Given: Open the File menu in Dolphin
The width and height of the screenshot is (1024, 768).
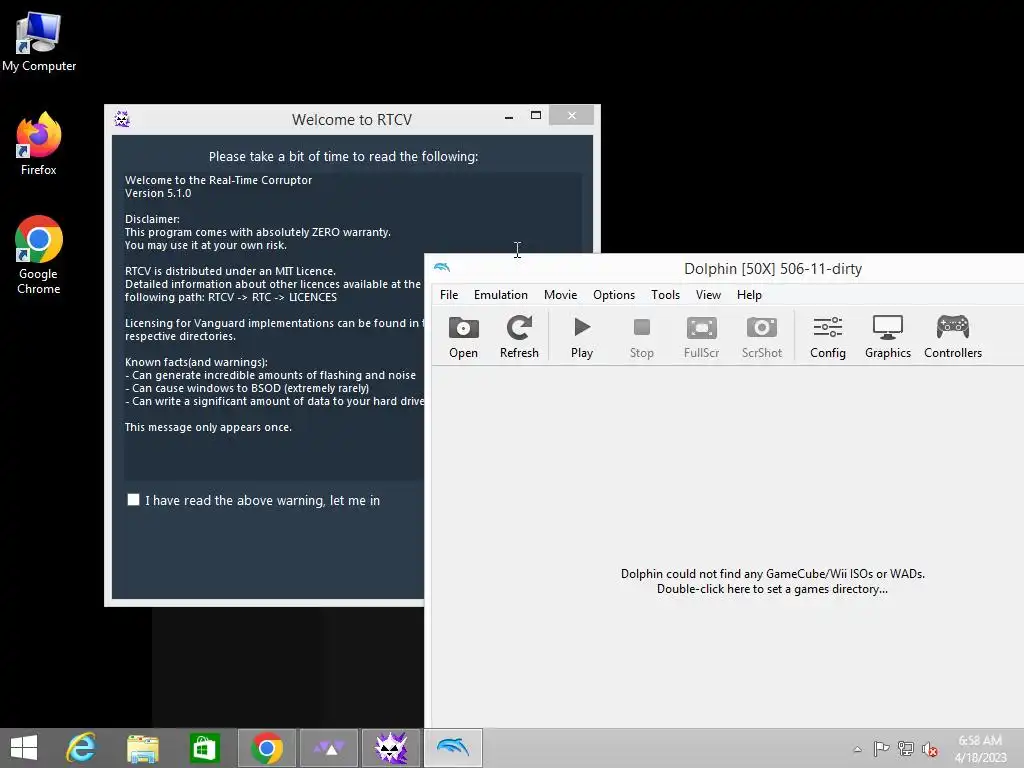Looking at the screenshot, I should [449, 295].
